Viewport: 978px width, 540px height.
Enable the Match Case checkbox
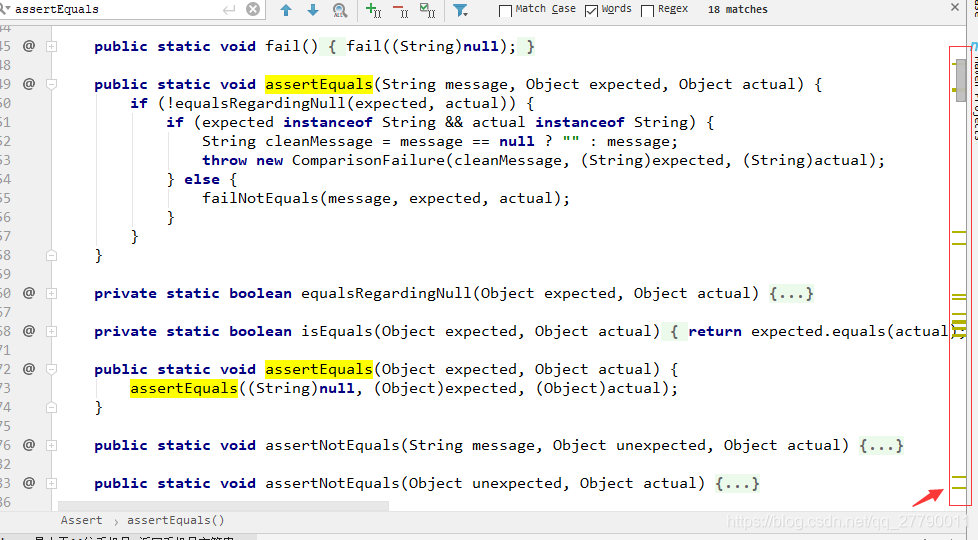click(506, 11)
